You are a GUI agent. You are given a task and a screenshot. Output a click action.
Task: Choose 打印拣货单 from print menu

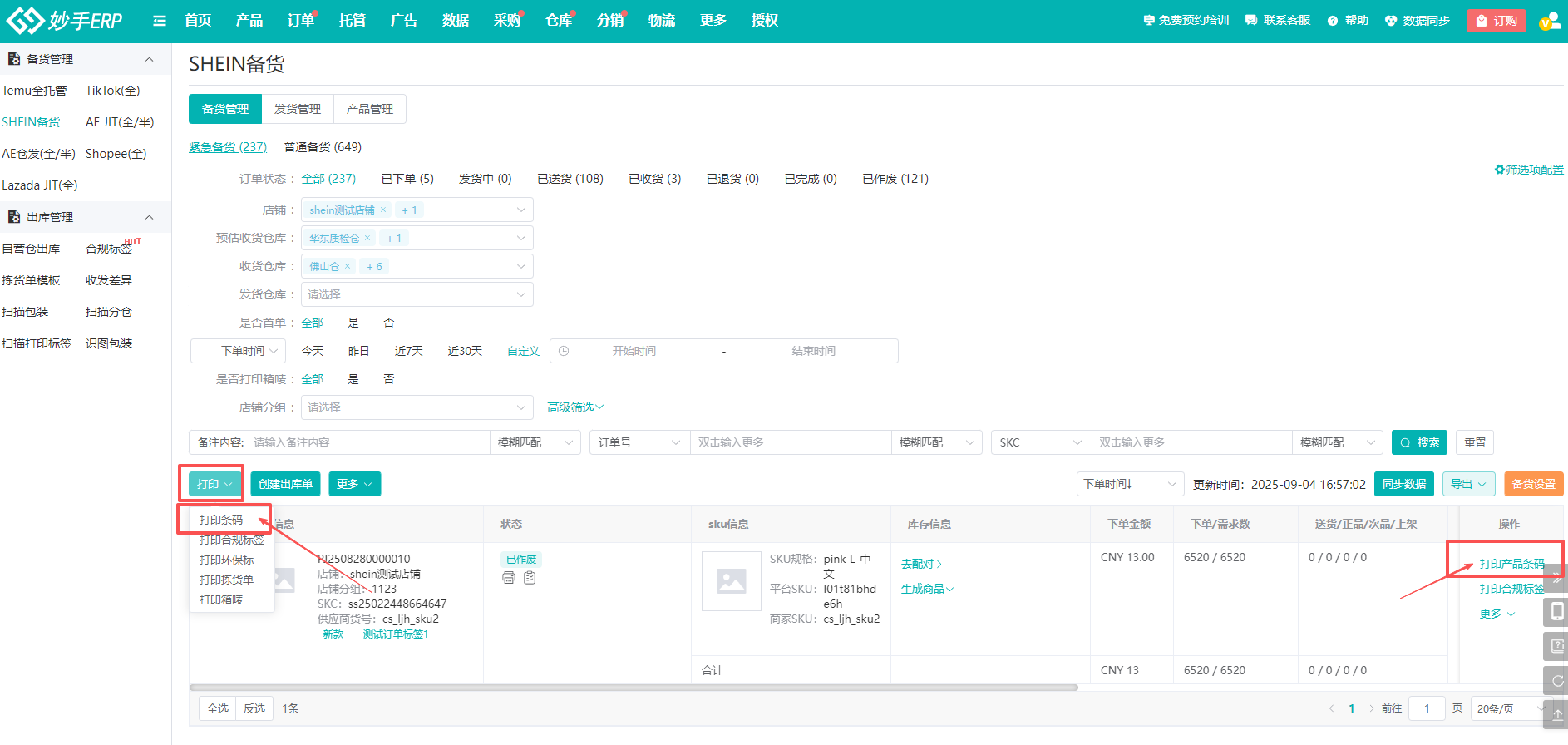(226, 580)
